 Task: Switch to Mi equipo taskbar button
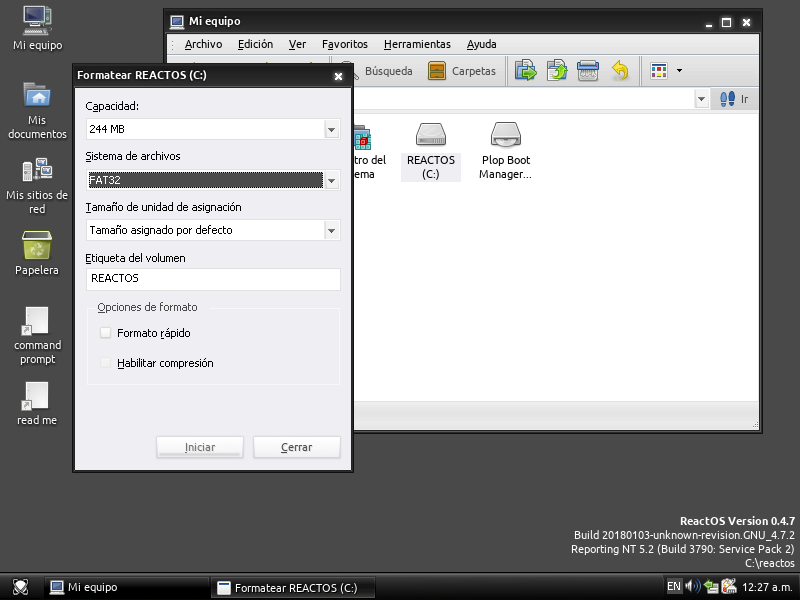point(126,587)
